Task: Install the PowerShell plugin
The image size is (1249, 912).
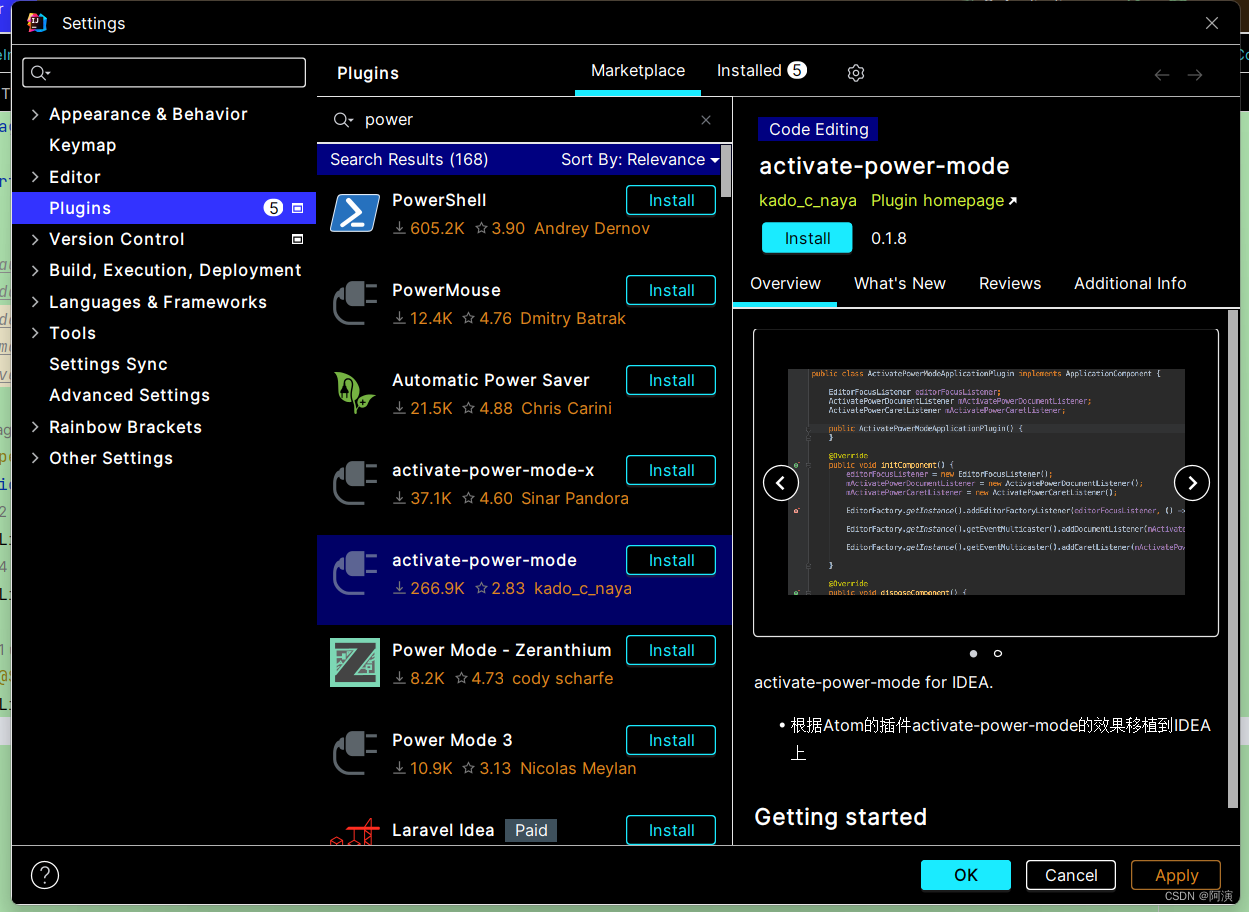Action: coord(671,200)
